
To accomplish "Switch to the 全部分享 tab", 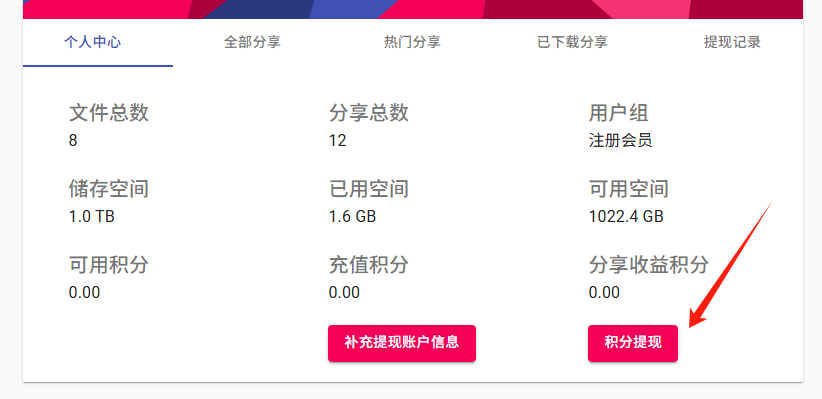I will 252,42.
